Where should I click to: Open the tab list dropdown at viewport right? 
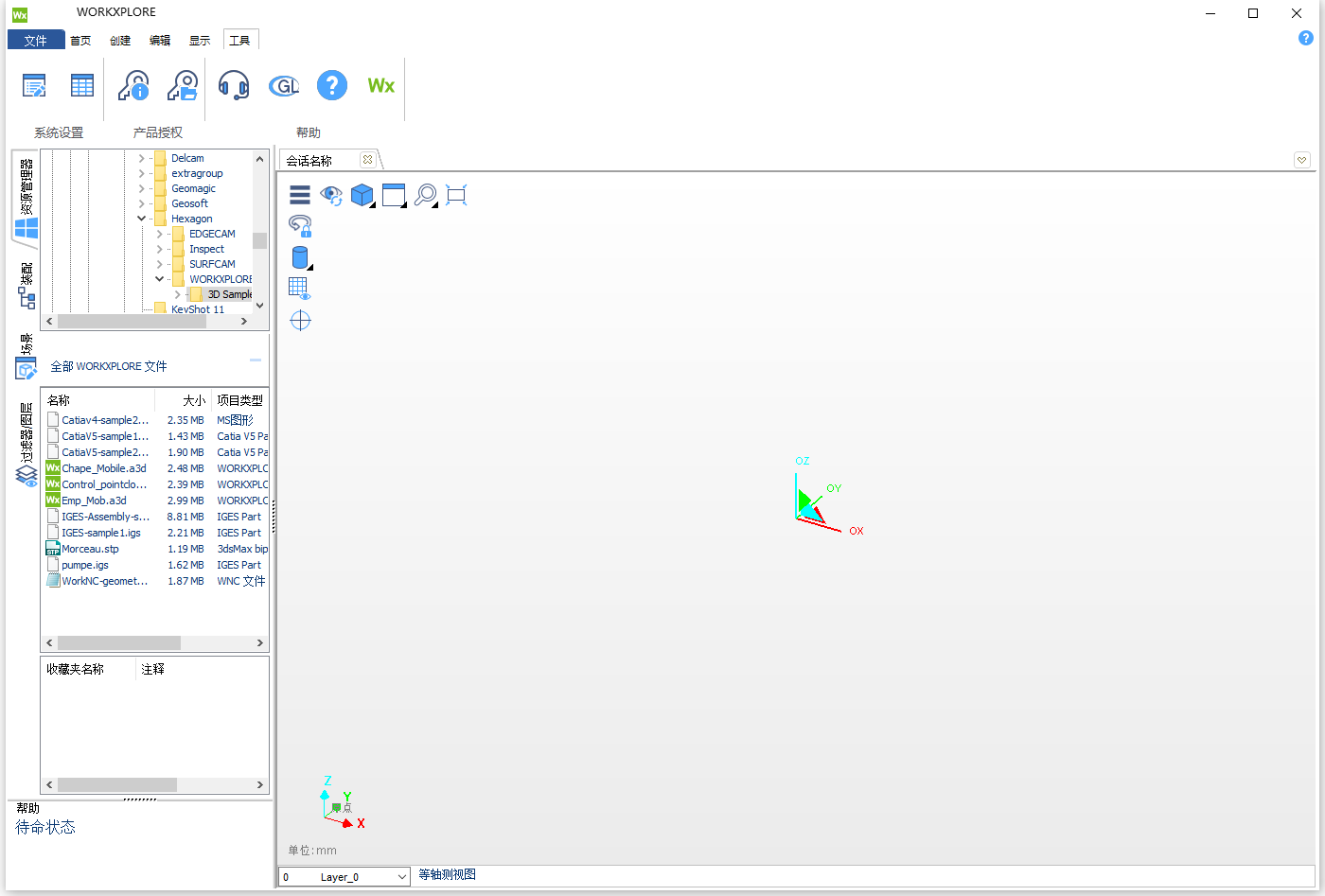click(x=1302, y=160)
